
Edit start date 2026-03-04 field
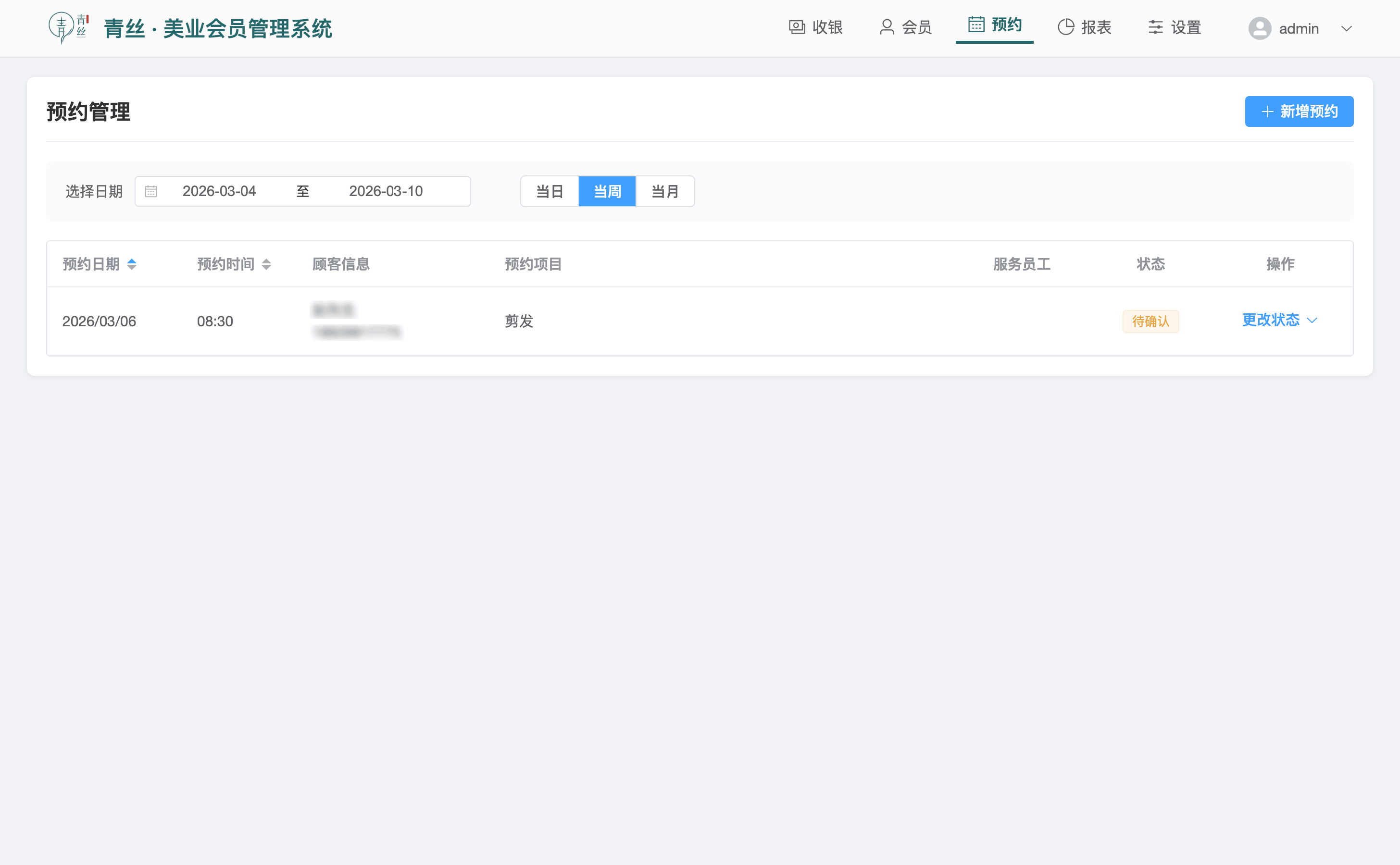coord(219,191)
